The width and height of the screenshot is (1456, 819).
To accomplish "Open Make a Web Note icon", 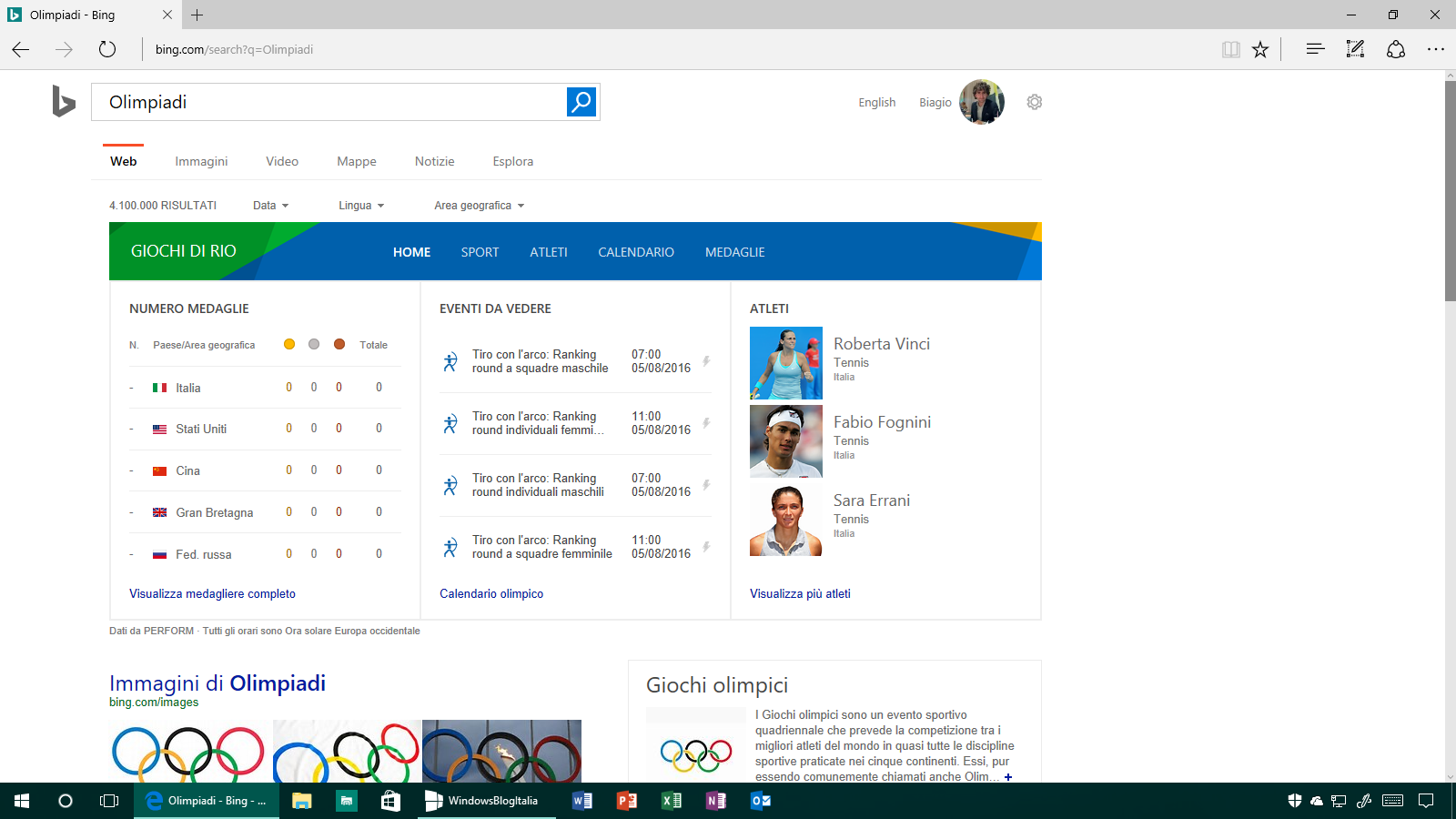I will 1355,49.
